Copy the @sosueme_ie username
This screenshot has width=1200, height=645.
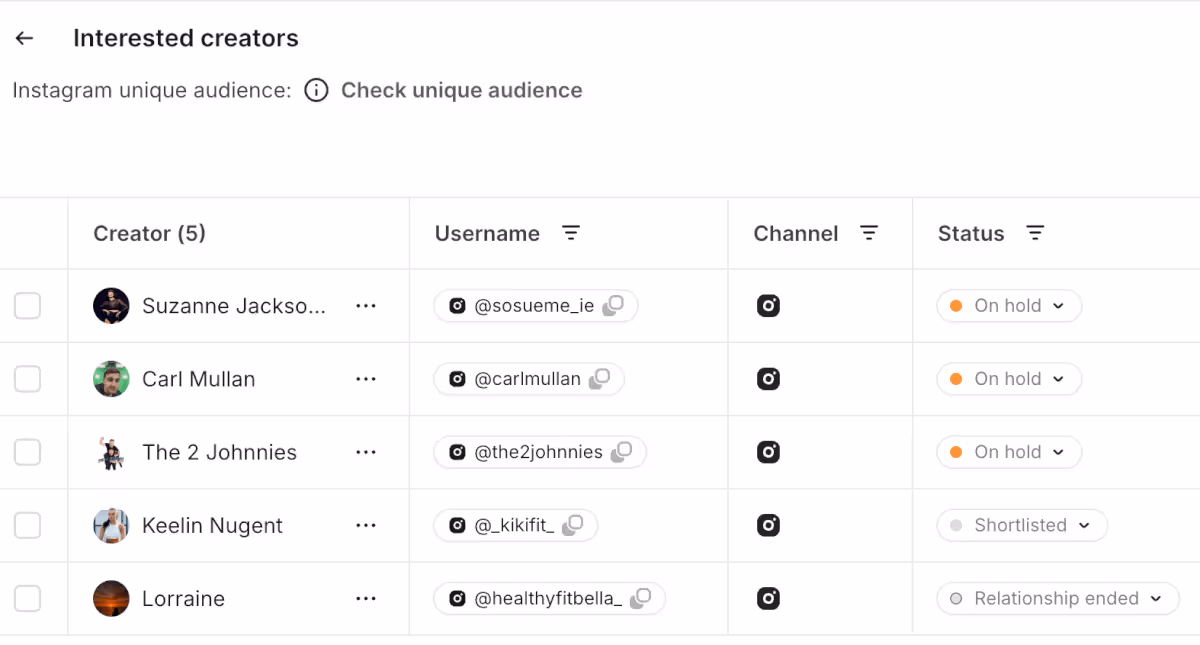click(x=613, y=306)
